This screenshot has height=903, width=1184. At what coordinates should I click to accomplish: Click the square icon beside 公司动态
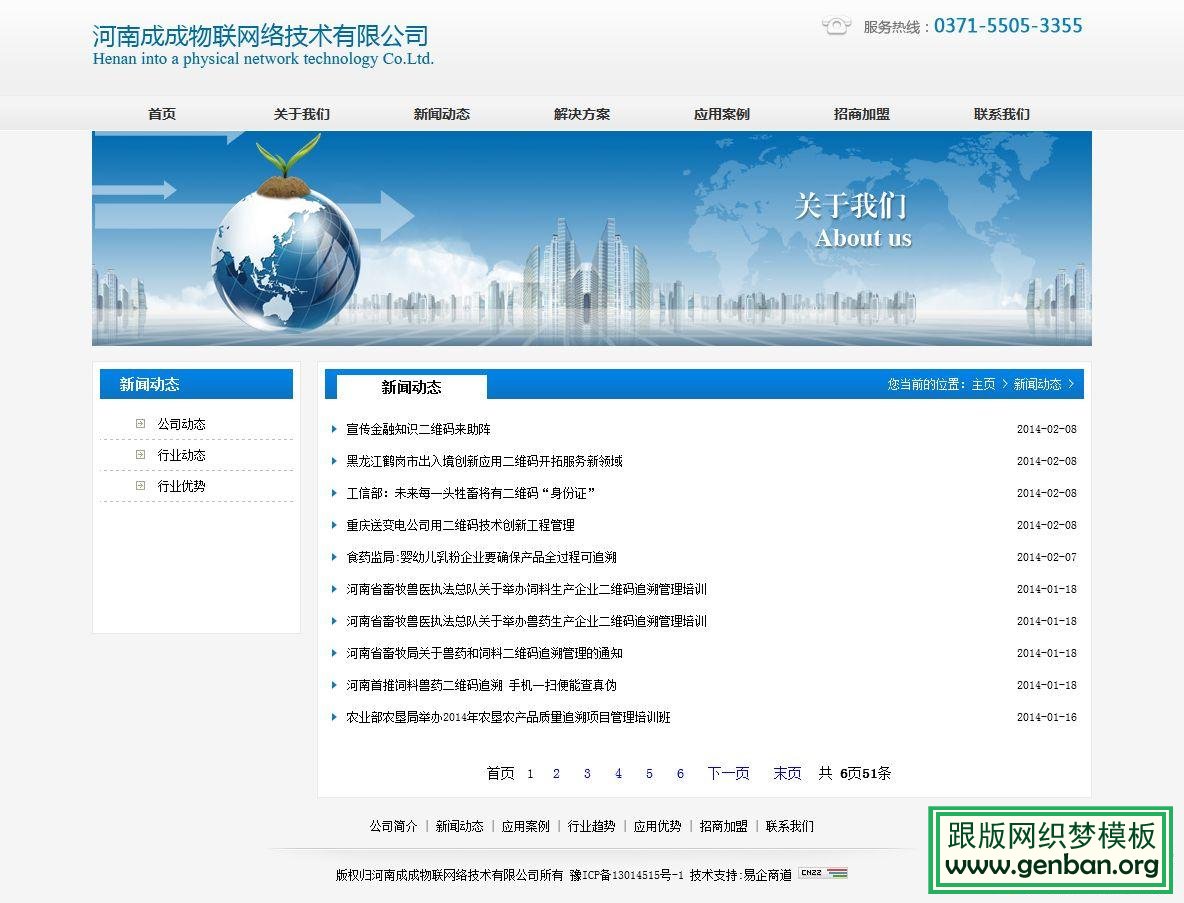point(139,422)
